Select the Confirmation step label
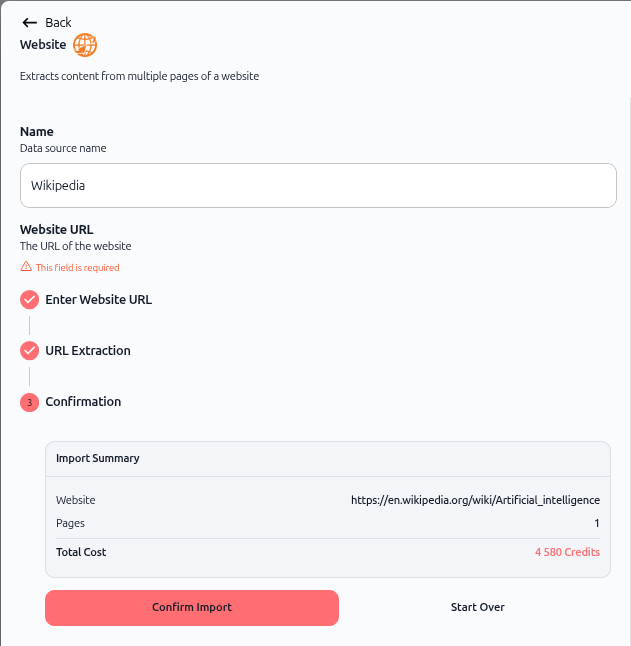The width and height of the screenshot is (631, 646). pos(83,402)
